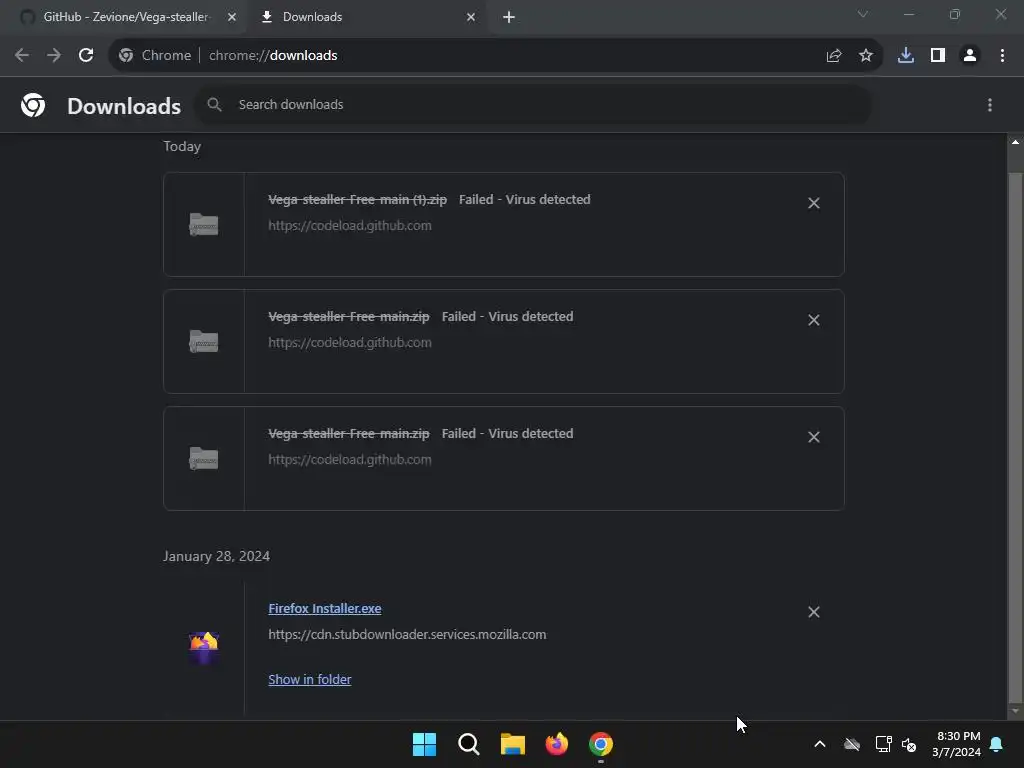Click Show in folder for Firefox Installer
The image size is (1024, 768).
[x=310, y=679]
